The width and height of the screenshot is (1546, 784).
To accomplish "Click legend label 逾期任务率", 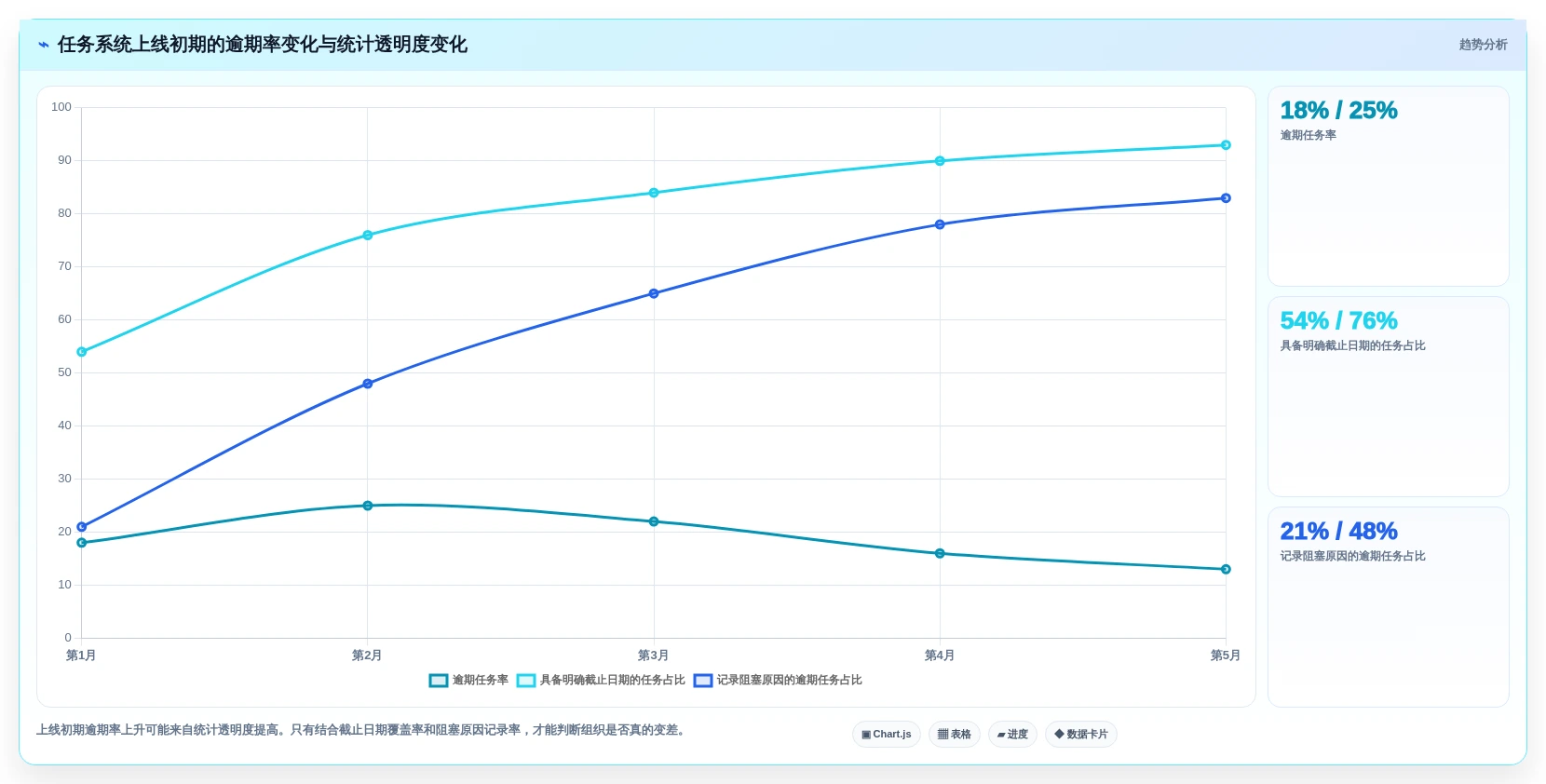I will pyautogui.click(x=481, y=681).
